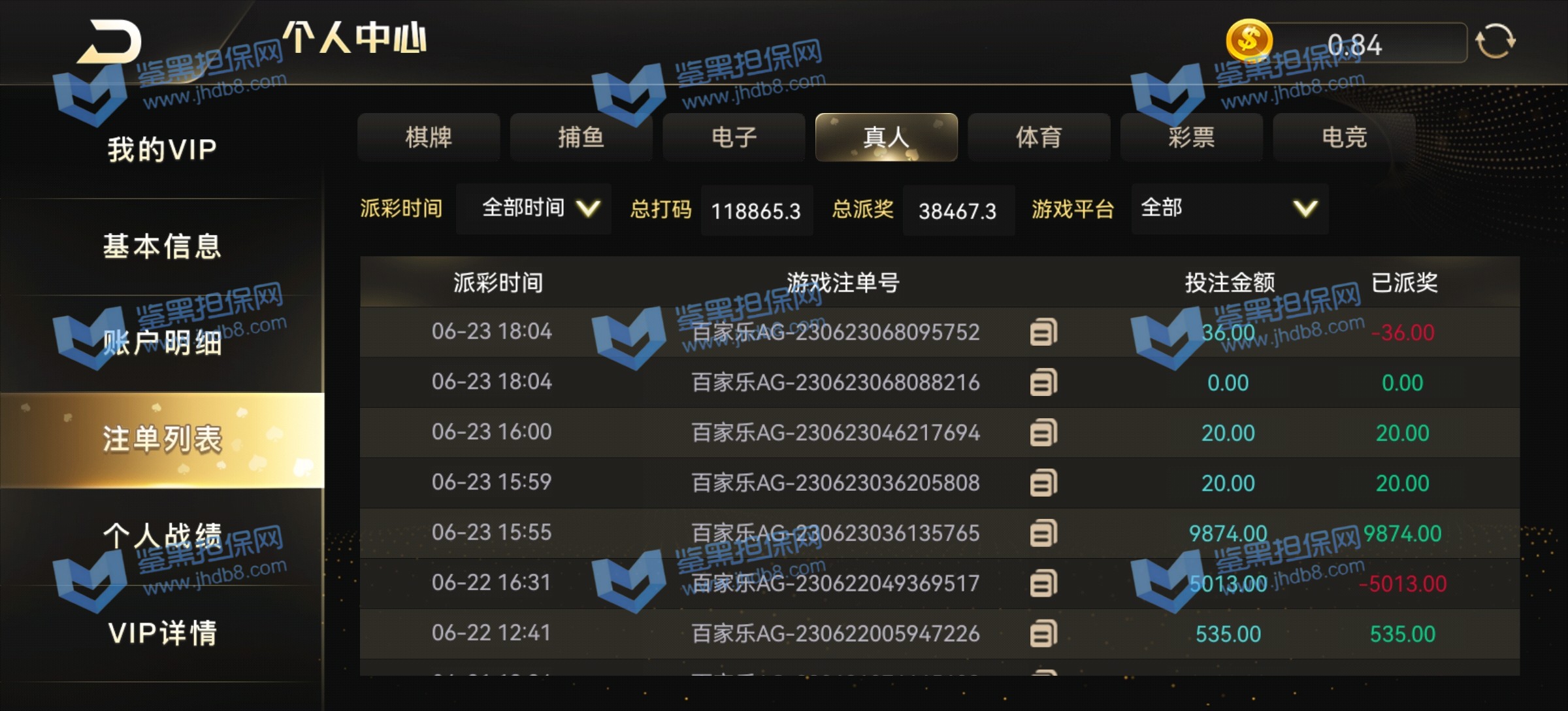This screenshot has height=711, width=1568.
Task: Click the gold coin balance icon
Action: (x=1249, y=40)
